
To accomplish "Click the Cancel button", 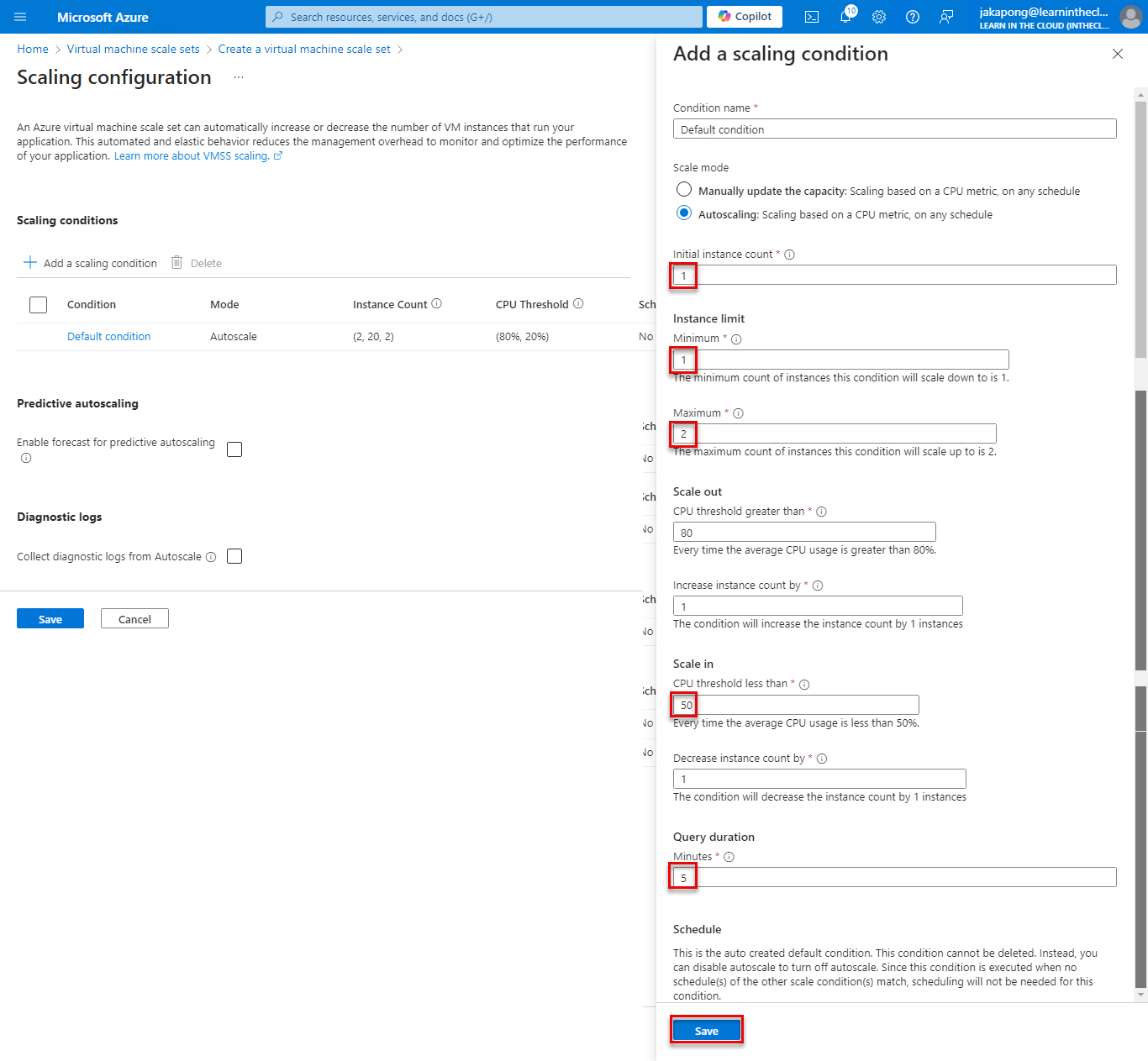I will pyautogui.click(x=134, y=619).
